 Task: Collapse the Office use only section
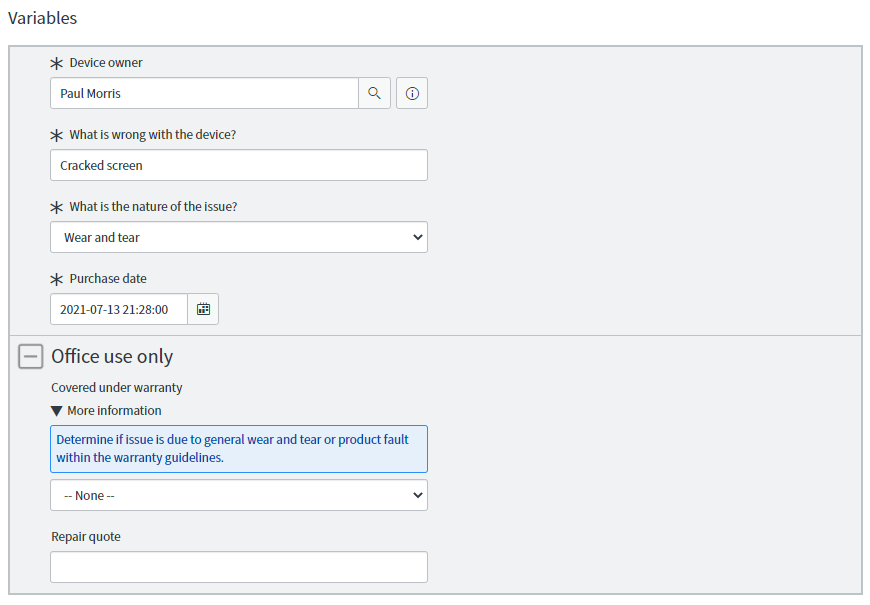tap(29, 356)
